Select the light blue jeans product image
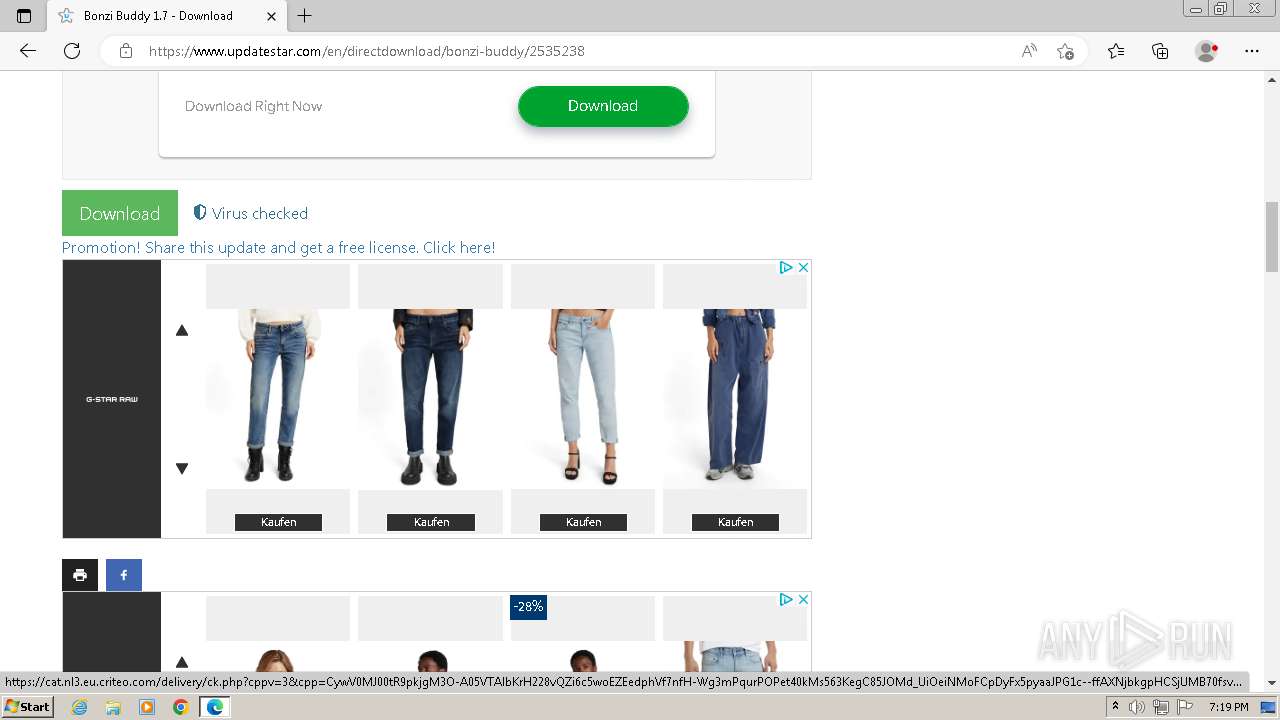This screenshot has height=720, width=1280. [x=583, y=398]
